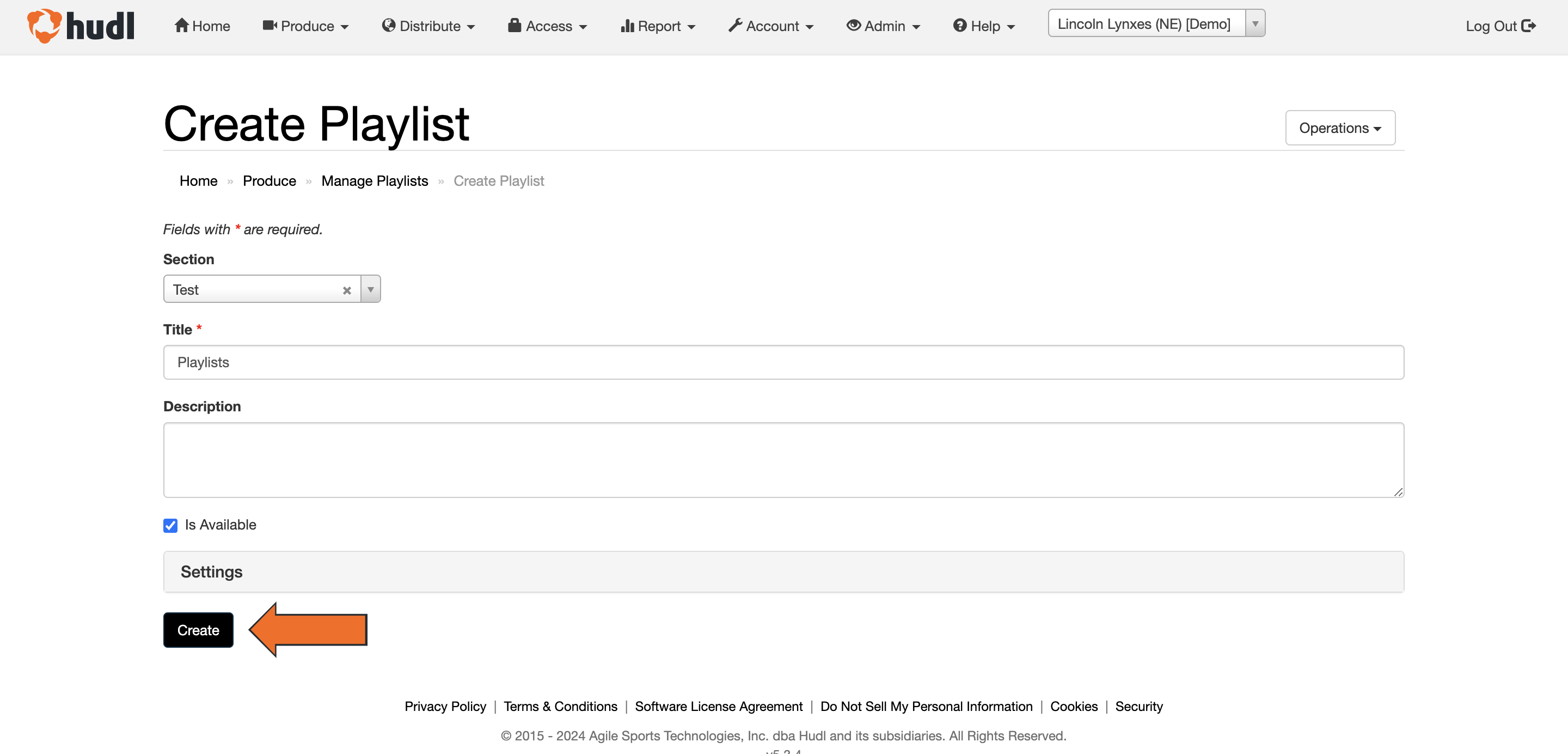Go to Produce via the breadcrumb
The height and width of the screenshot is (754, 1568).
pos(269,181)
